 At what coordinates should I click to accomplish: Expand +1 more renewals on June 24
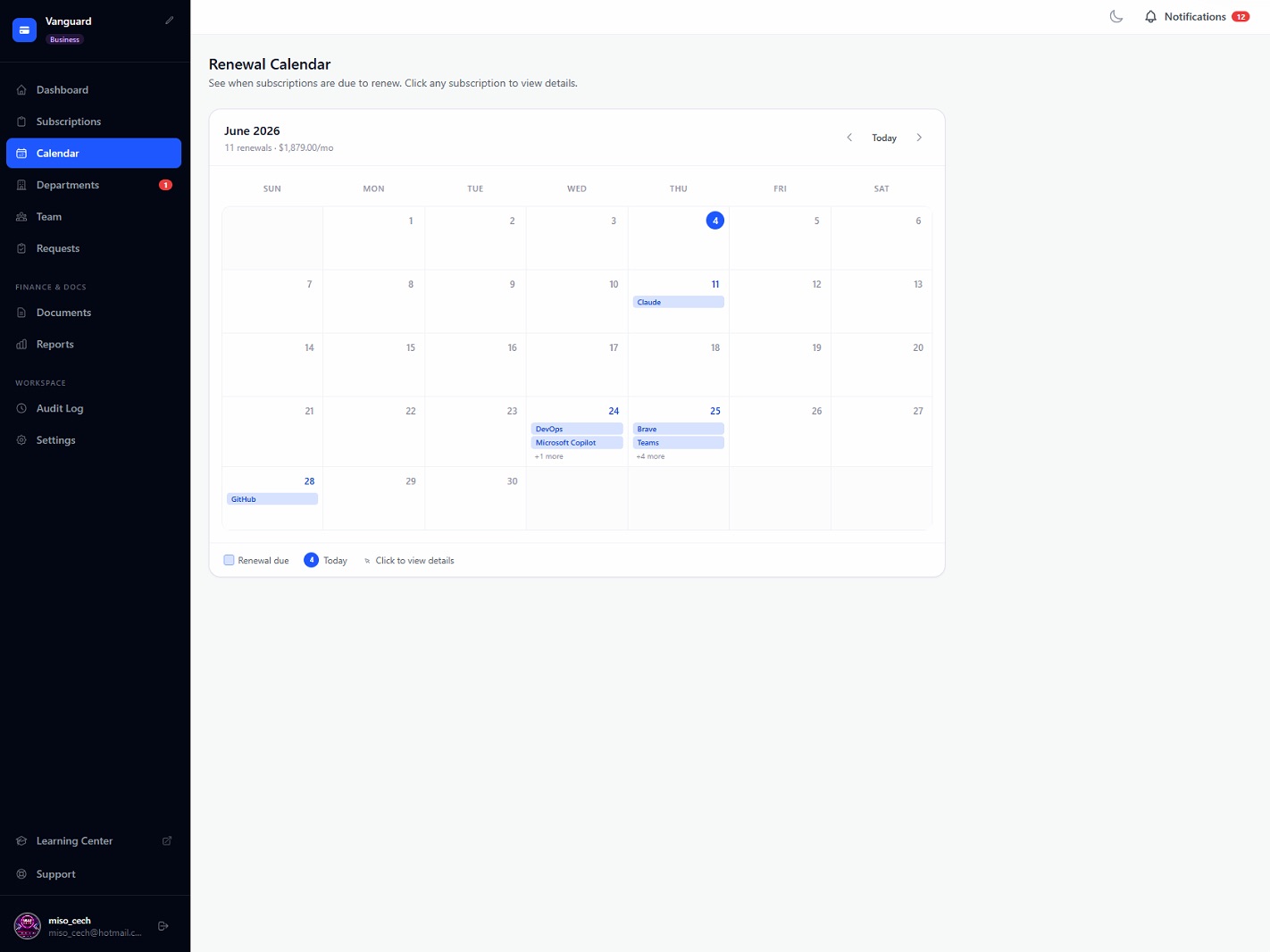point(549,456)
